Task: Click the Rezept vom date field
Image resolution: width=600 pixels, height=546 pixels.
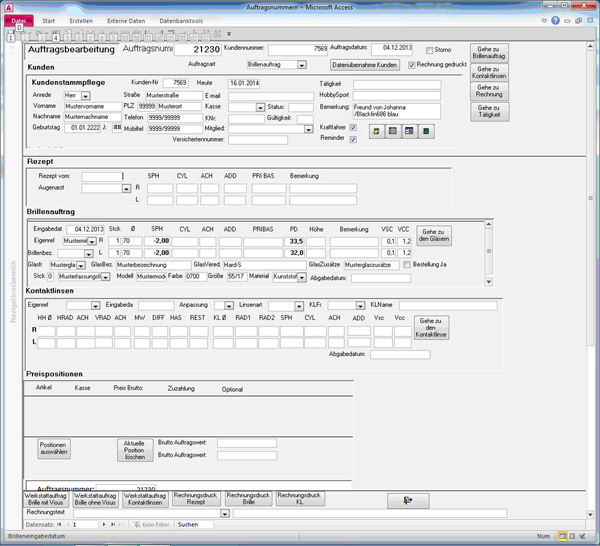Action: [102, 176]
